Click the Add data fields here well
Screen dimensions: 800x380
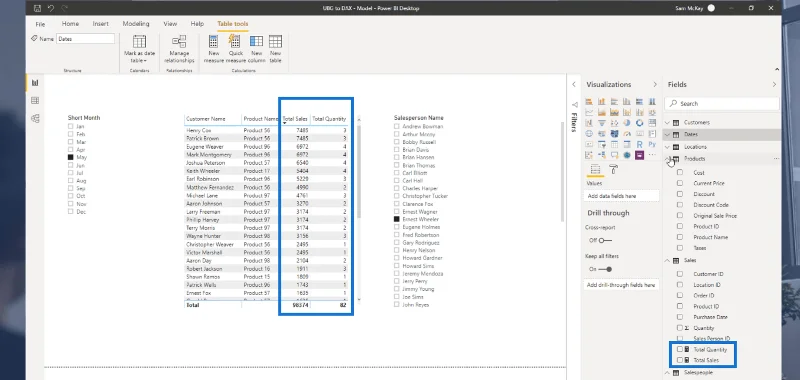(x=621, y=196)
